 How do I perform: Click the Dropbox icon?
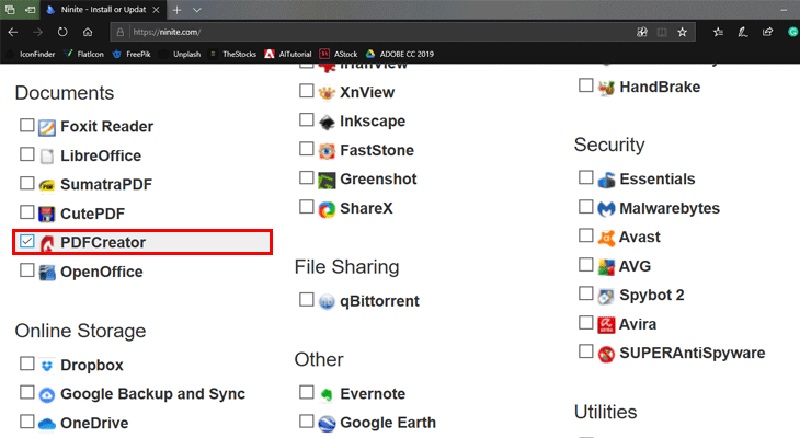click(47, 365)
